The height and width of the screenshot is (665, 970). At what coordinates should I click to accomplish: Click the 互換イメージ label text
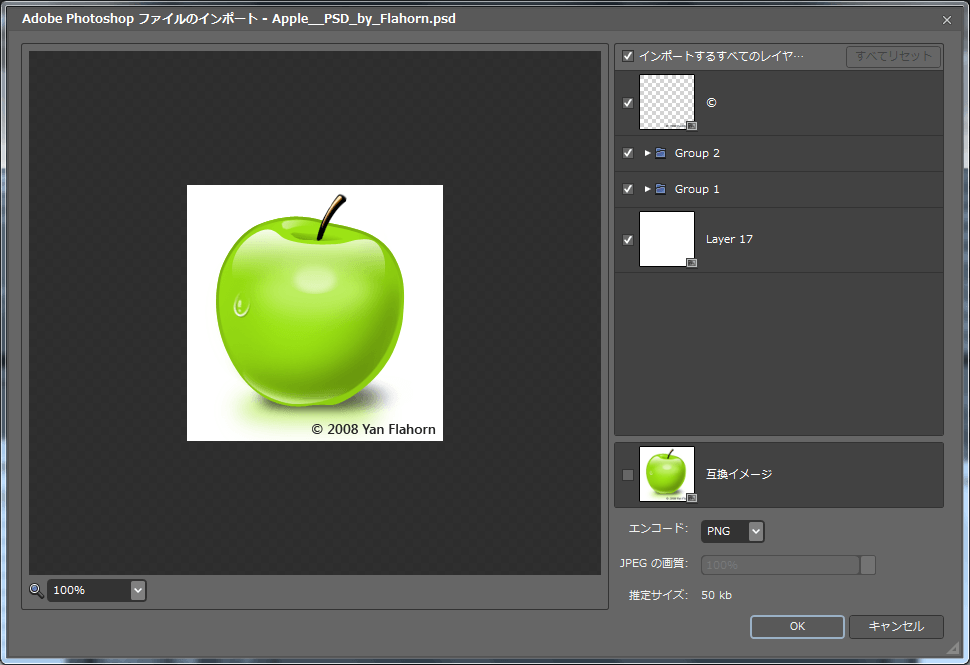click(739, 474)
